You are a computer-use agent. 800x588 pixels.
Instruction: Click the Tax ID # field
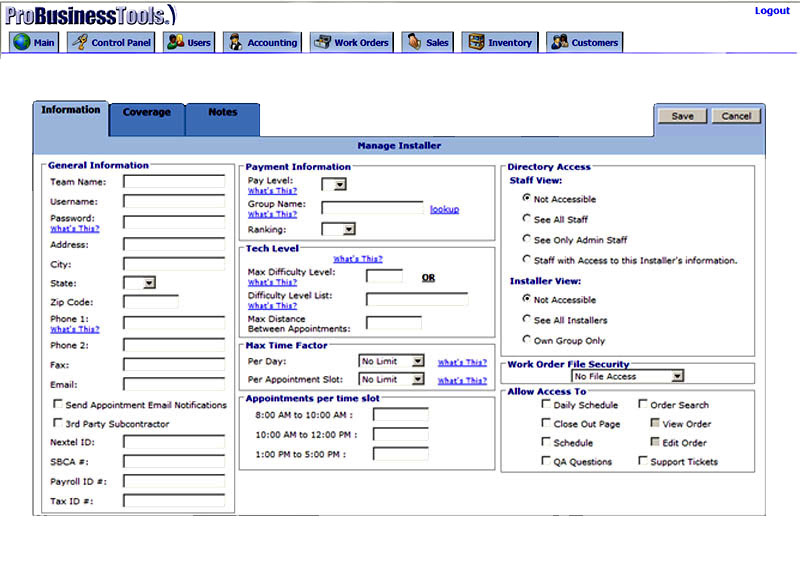click(x=174, y=501)
